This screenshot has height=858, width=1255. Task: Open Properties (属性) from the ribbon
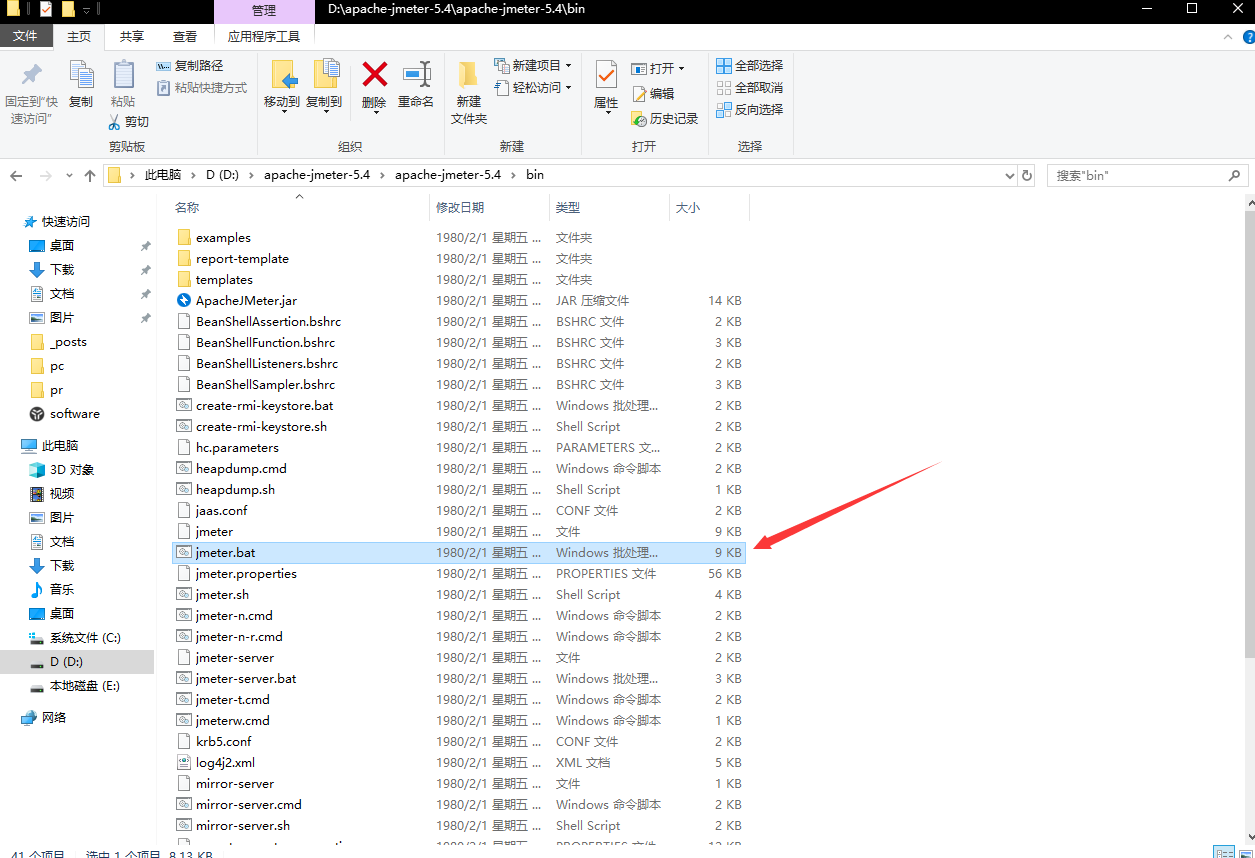606,76
